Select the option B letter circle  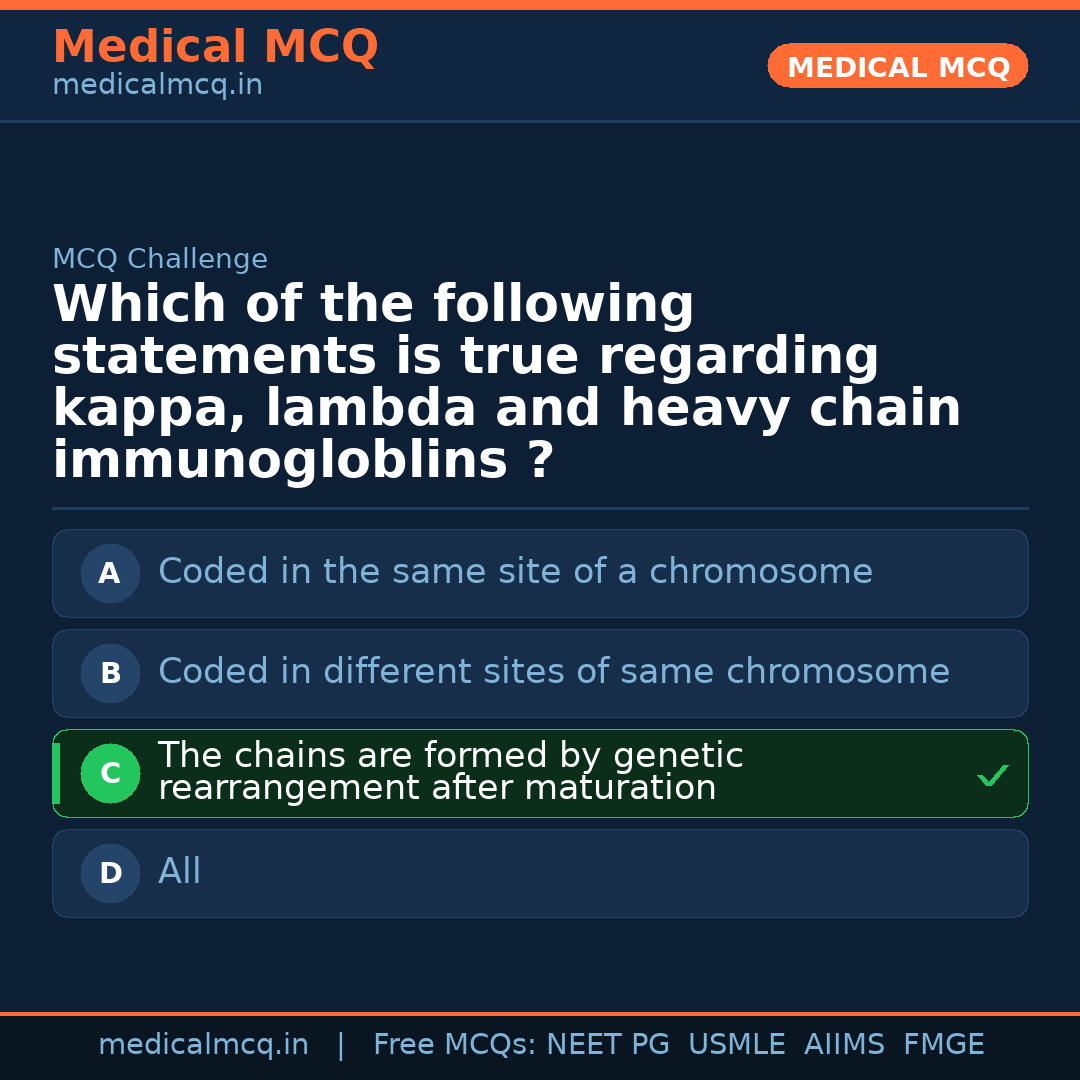tap(110, 673)
